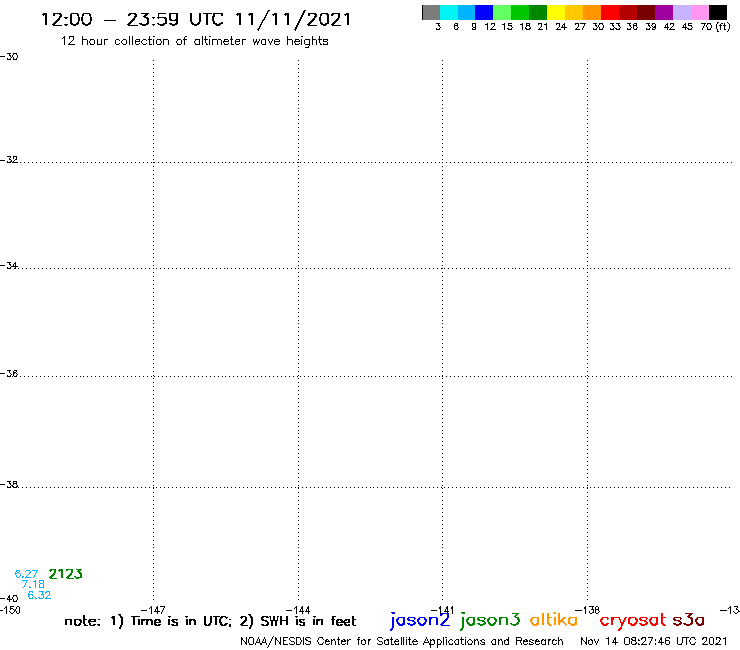Click the wave height value 6.27
Viewport: 740px width, 650px height.
[26, 574]
